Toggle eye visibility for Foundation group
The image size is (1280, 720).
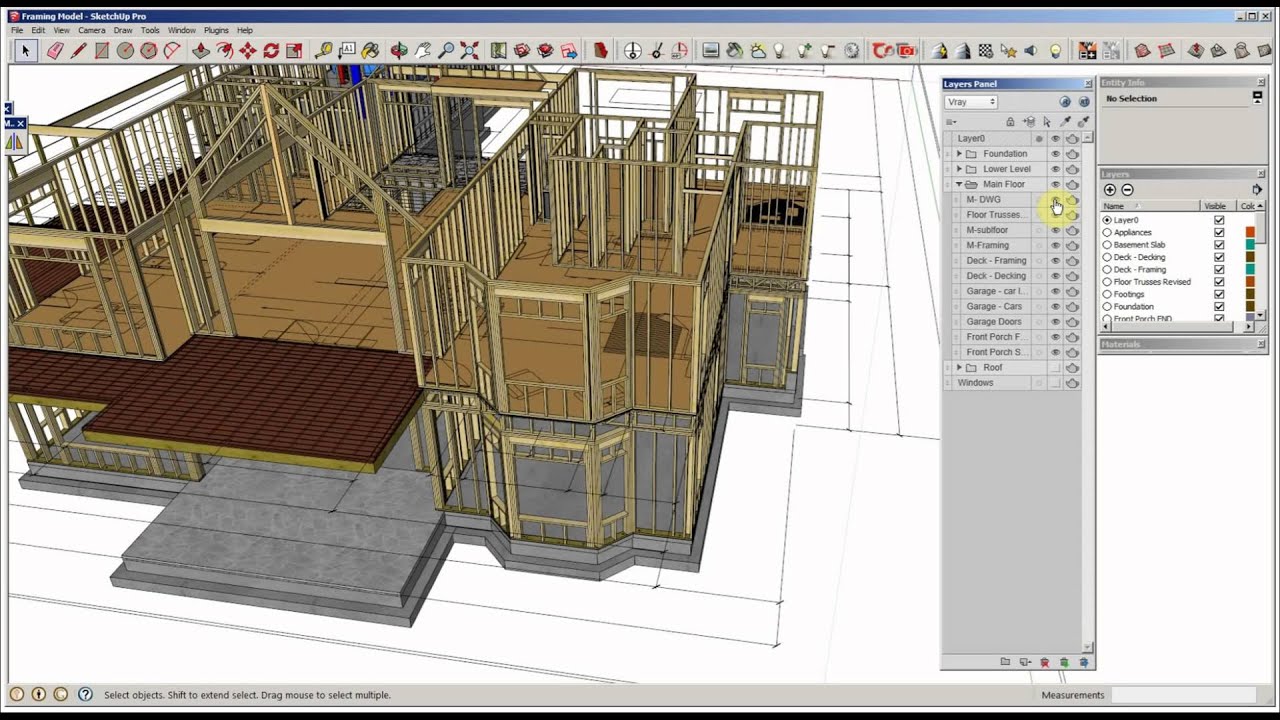pyautogui.click(x=1055, y=154)
